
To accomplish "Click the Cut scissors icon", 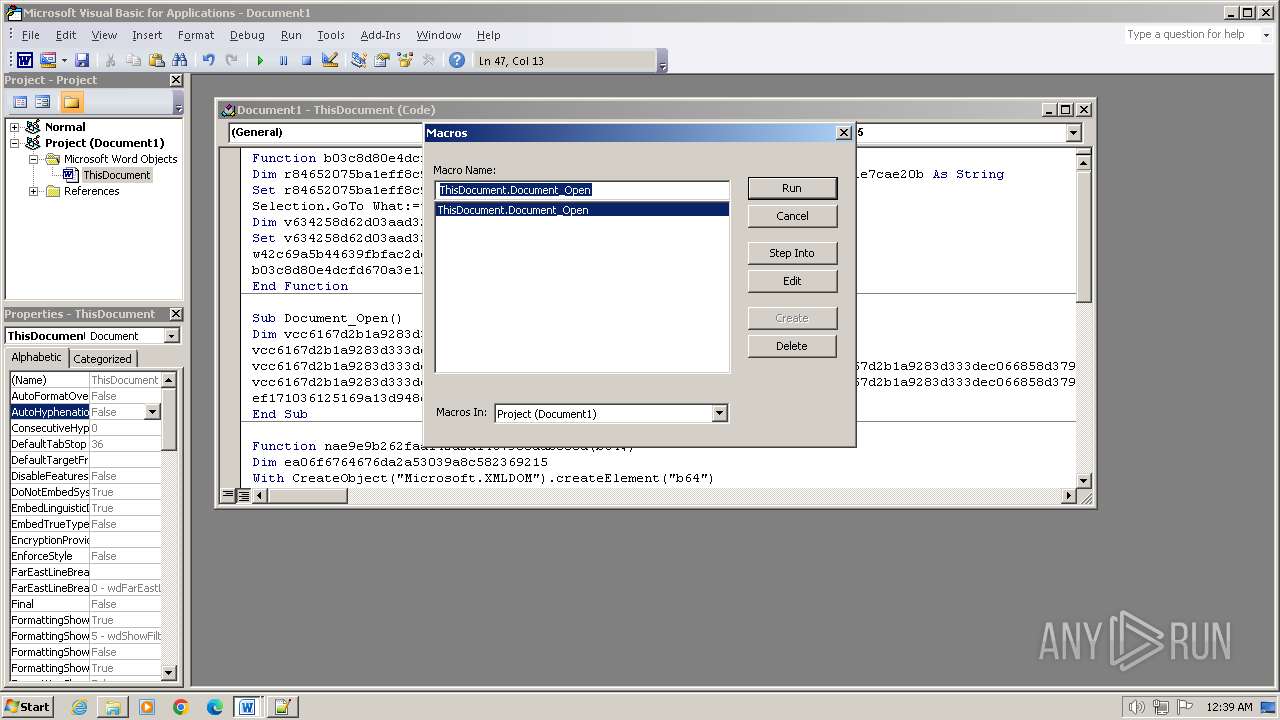I will point(110,61).
